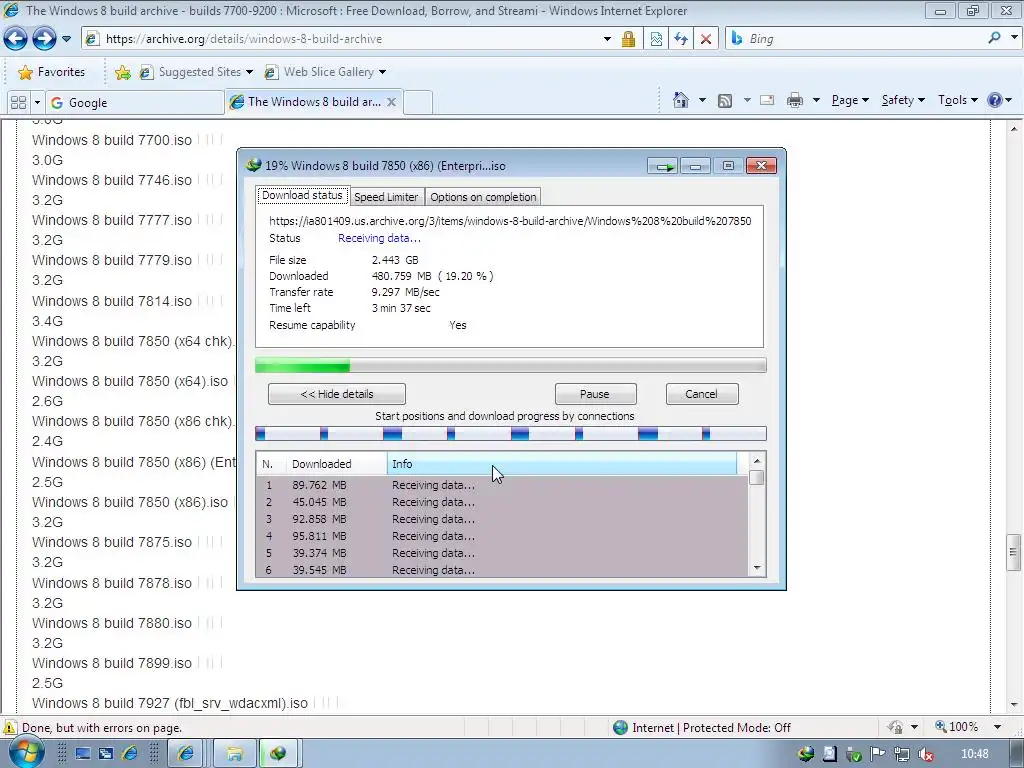This screenshot has width=1024, height=768.
Task: Open the Print dropdown arrow
Action: tap(816, 101)
